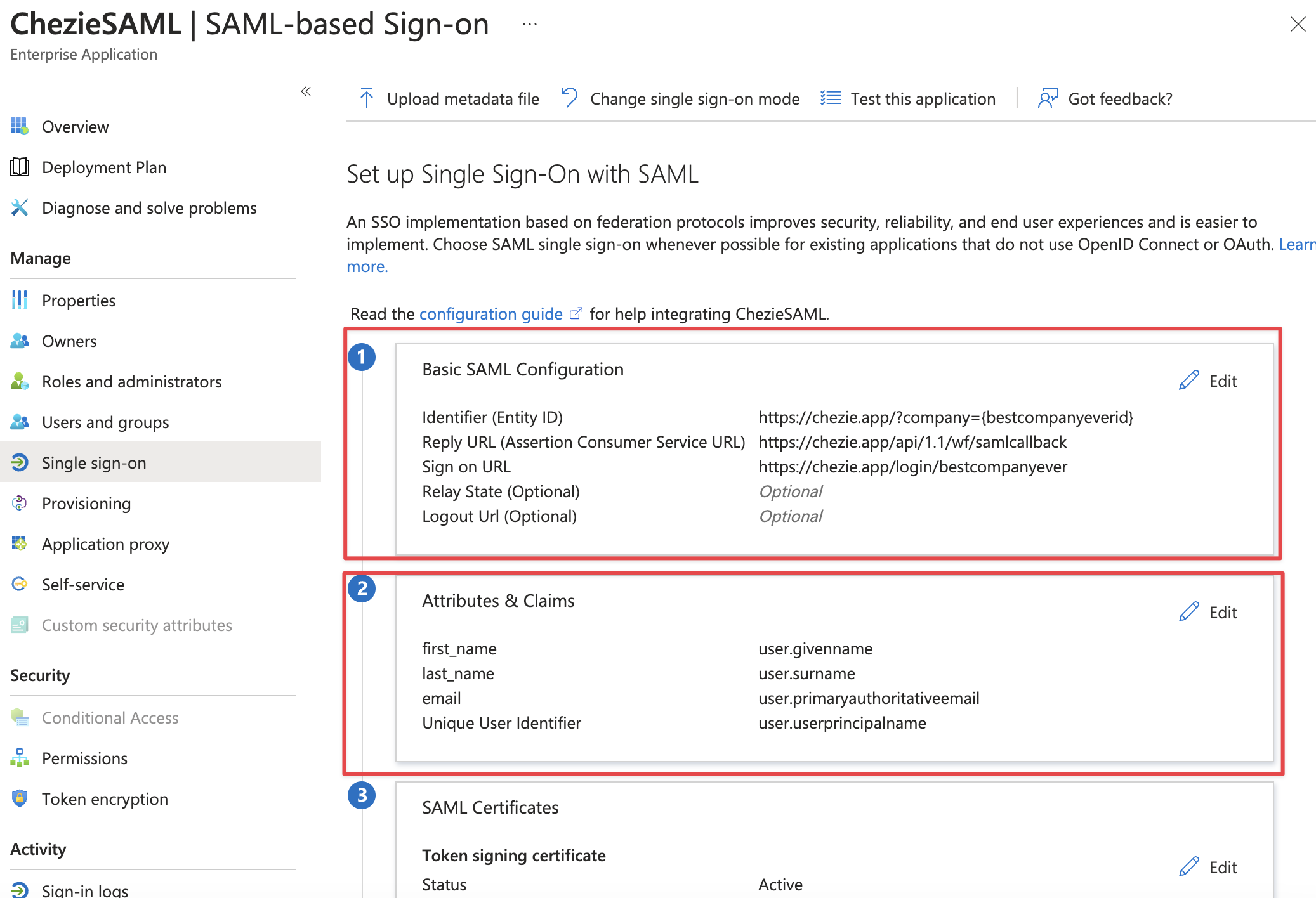
Task: Open the configuration guide link
Action: click(x=490, y=314)
